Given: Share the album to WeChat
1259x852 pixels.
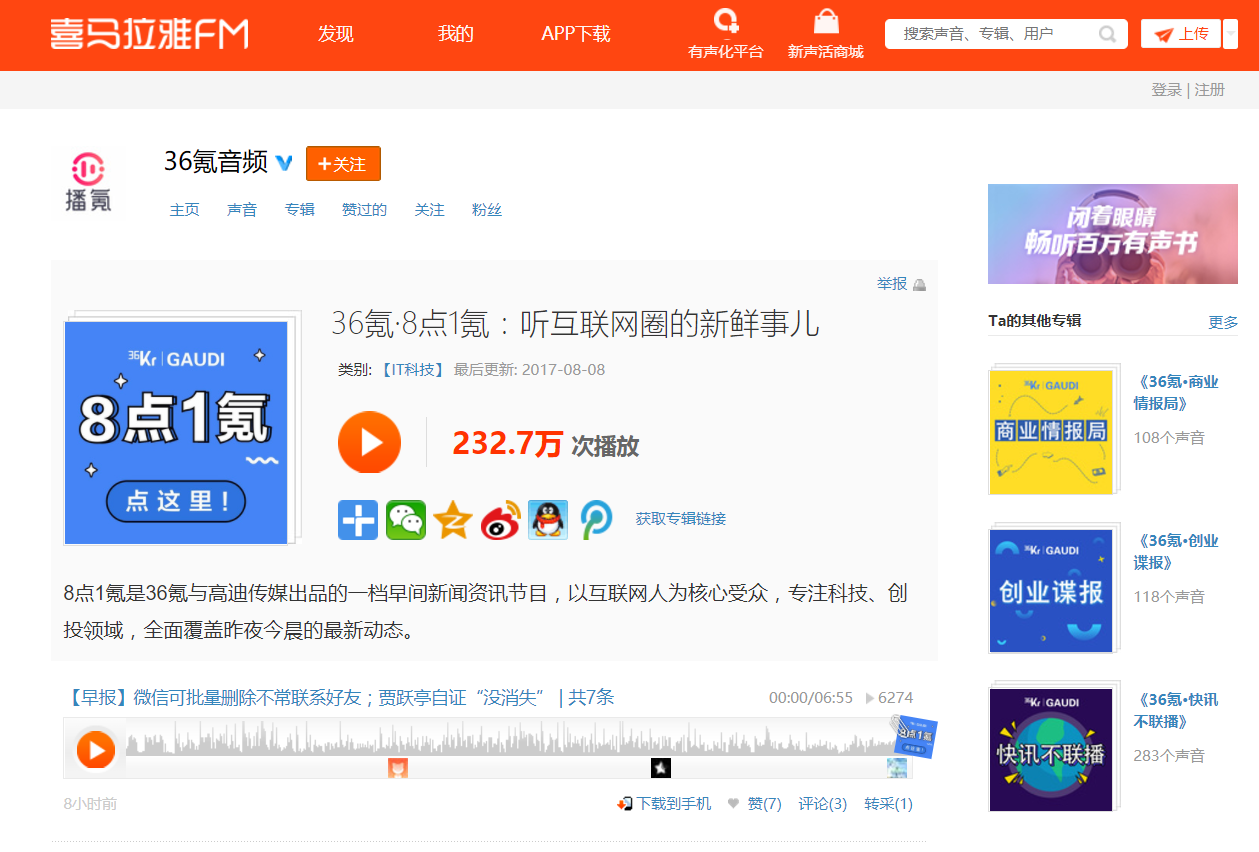Looking at the screenshot, I should [x=406, y=520].
